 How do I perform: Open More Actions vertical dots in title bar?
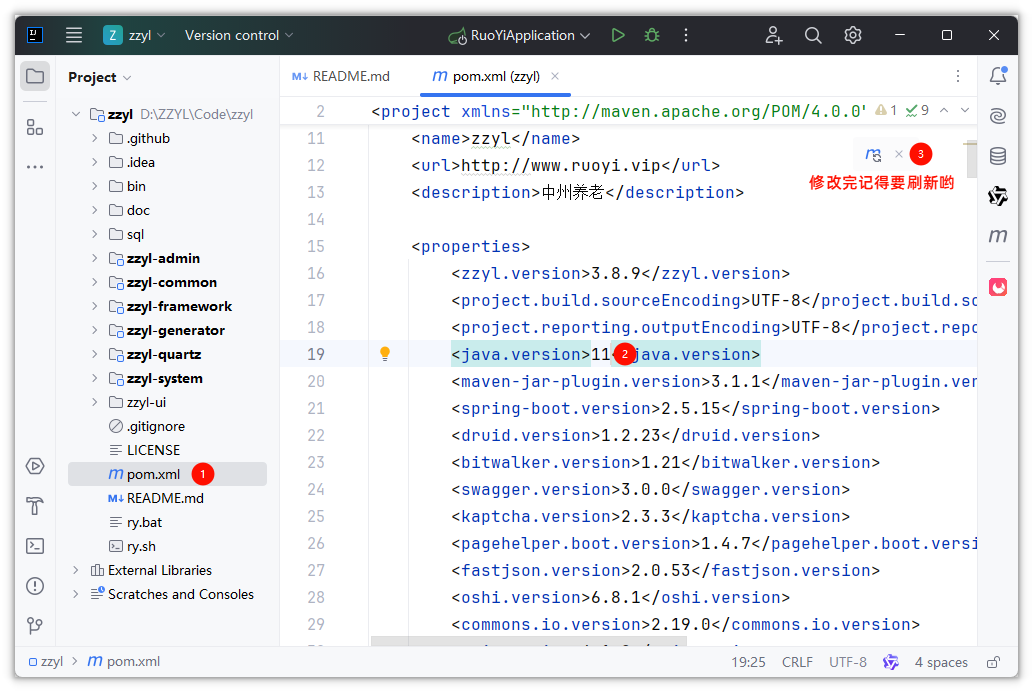coord(686,35)
